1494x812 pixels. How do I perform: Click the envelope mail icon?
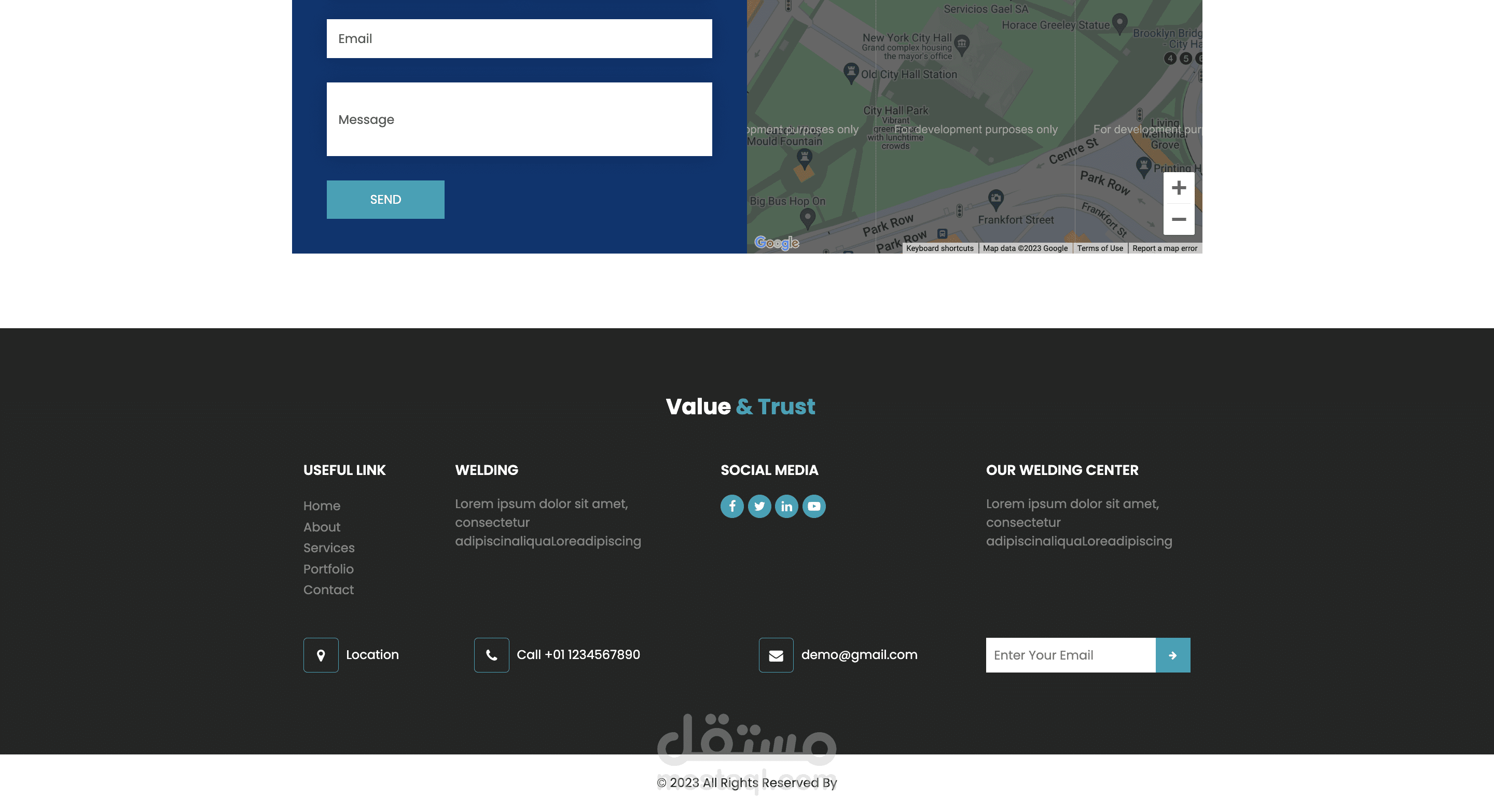tap(776, 655)
